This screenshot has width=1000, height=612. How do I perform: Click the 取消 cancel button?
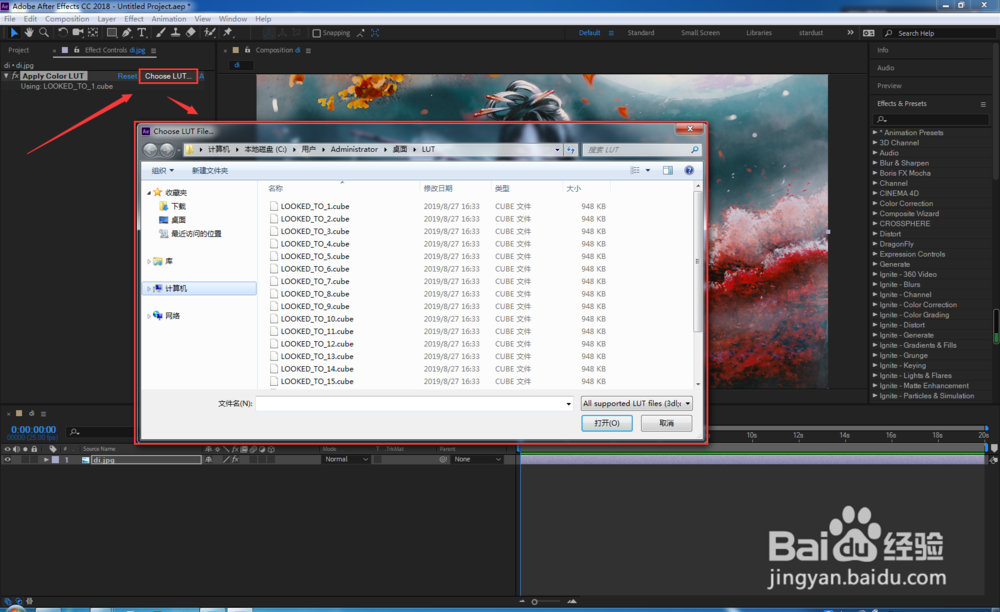[666, 423]
